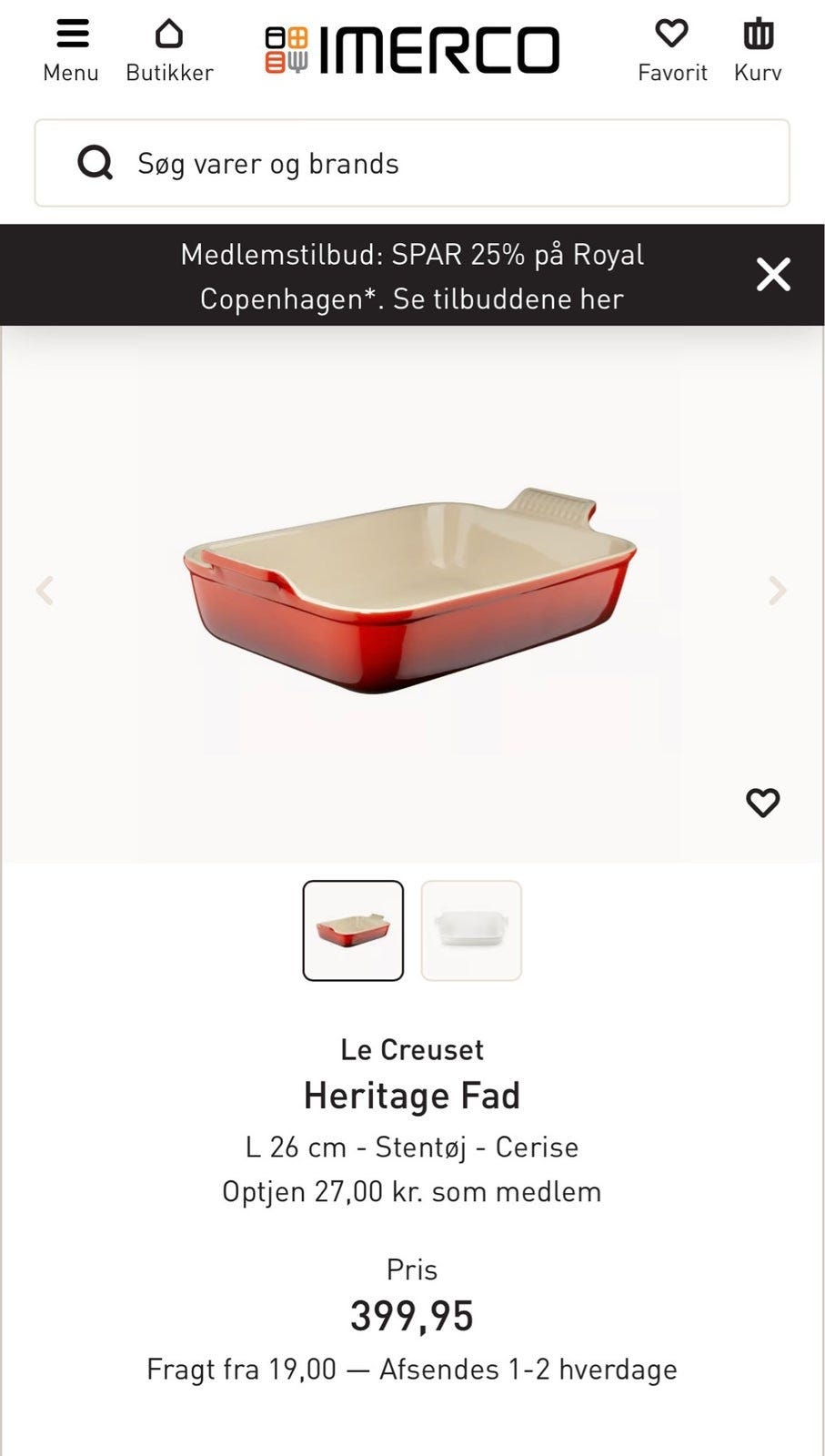Image resolution: width=825 pixels, height=1456 pixels.
Task: Close the Medlemstilbud banner
Action: point(773,274)
